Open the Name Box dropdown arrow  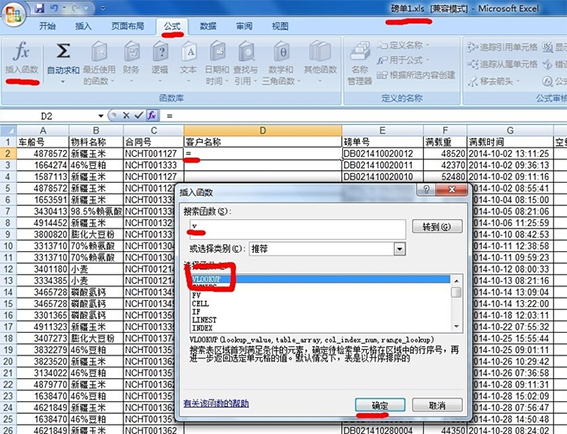(101, 116)
